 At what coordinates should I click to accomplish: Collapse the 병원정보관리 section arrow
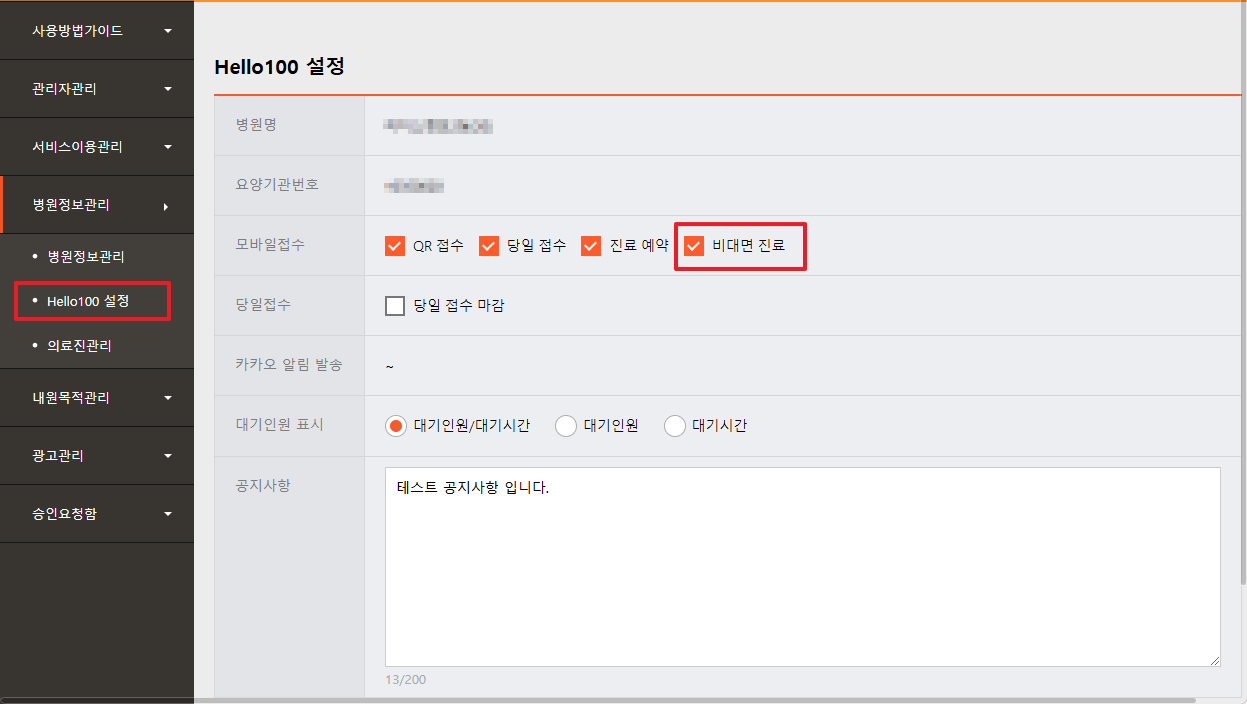[166, 206]
